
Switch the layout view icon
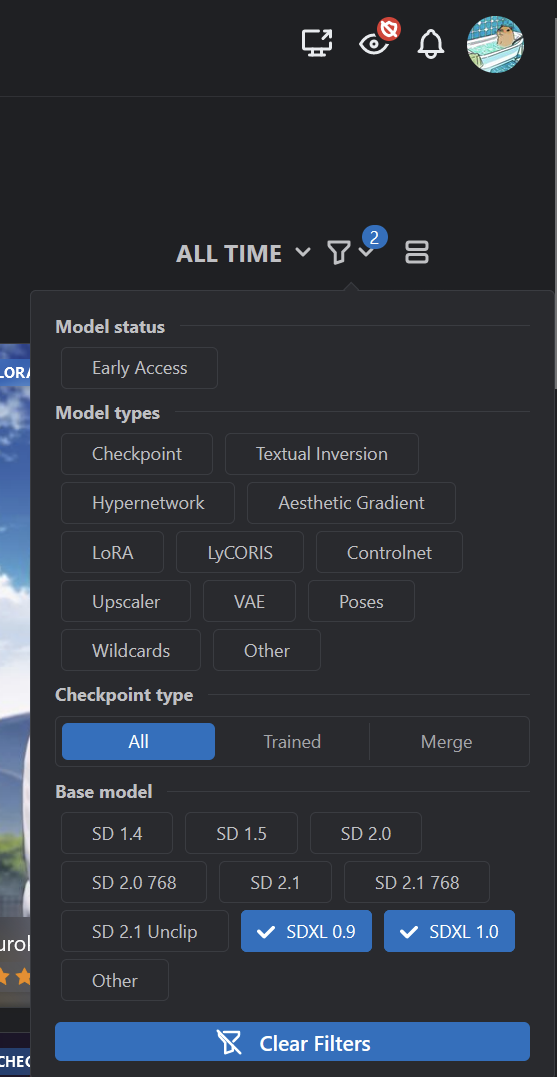(x=417, y=252)
